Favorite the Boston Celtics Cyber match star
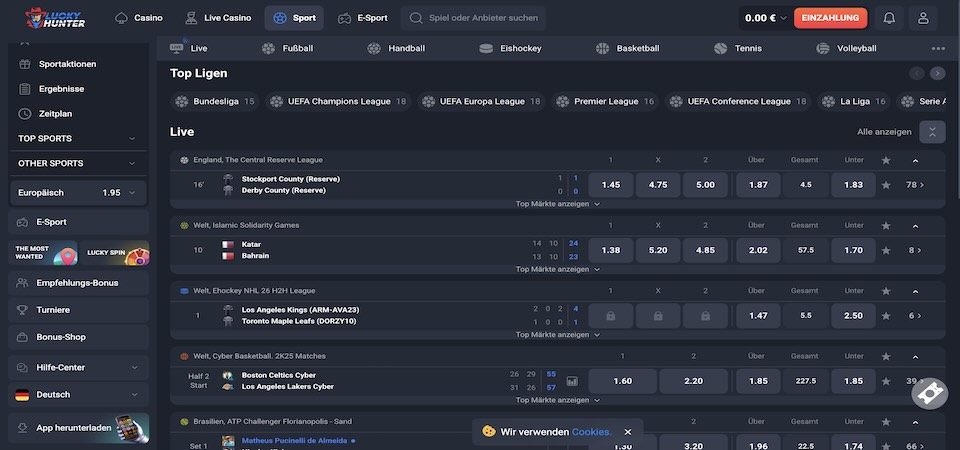 click(885, 381)
